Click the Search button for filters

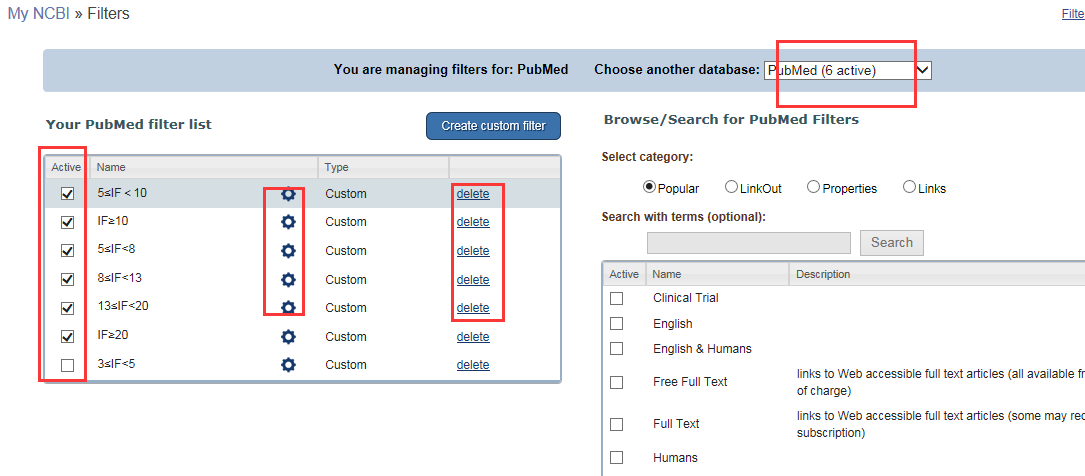(891, 242)
